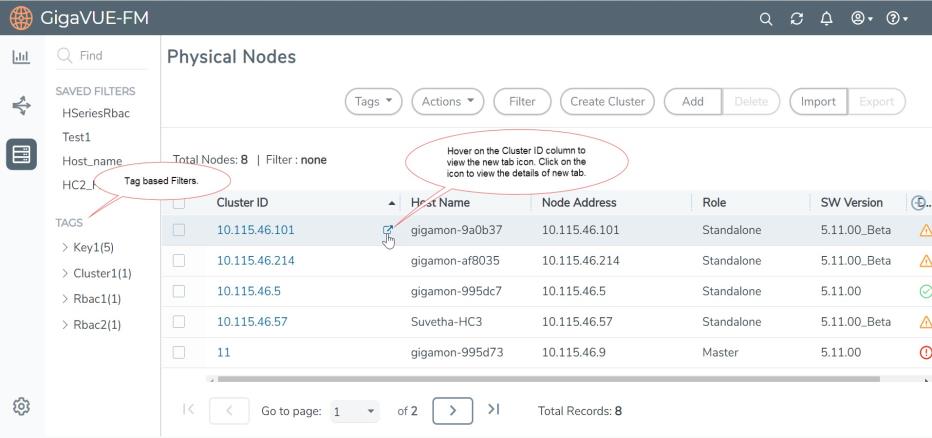Screen dimensions: 932x438
Task: Select checkbox for 10.115.46.57 row
Action: coord(179,322)
